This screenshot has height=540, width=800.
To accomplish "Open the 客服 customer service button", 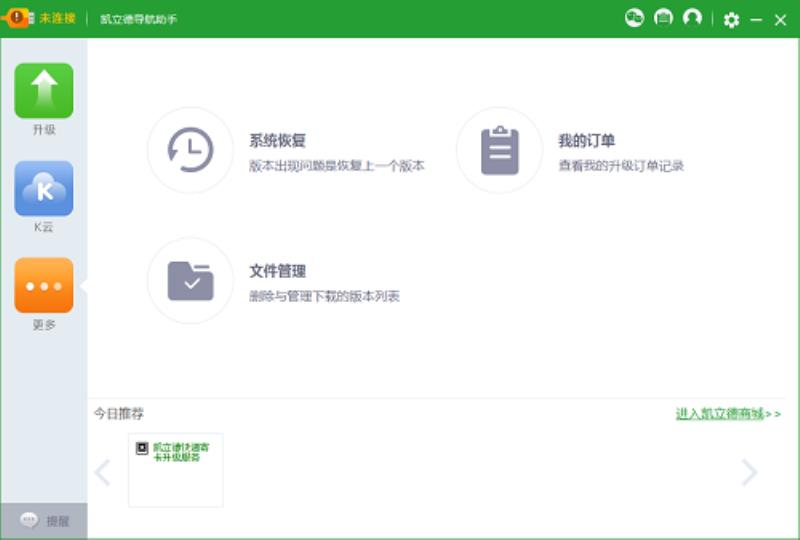I will click(x=44, y=521).
